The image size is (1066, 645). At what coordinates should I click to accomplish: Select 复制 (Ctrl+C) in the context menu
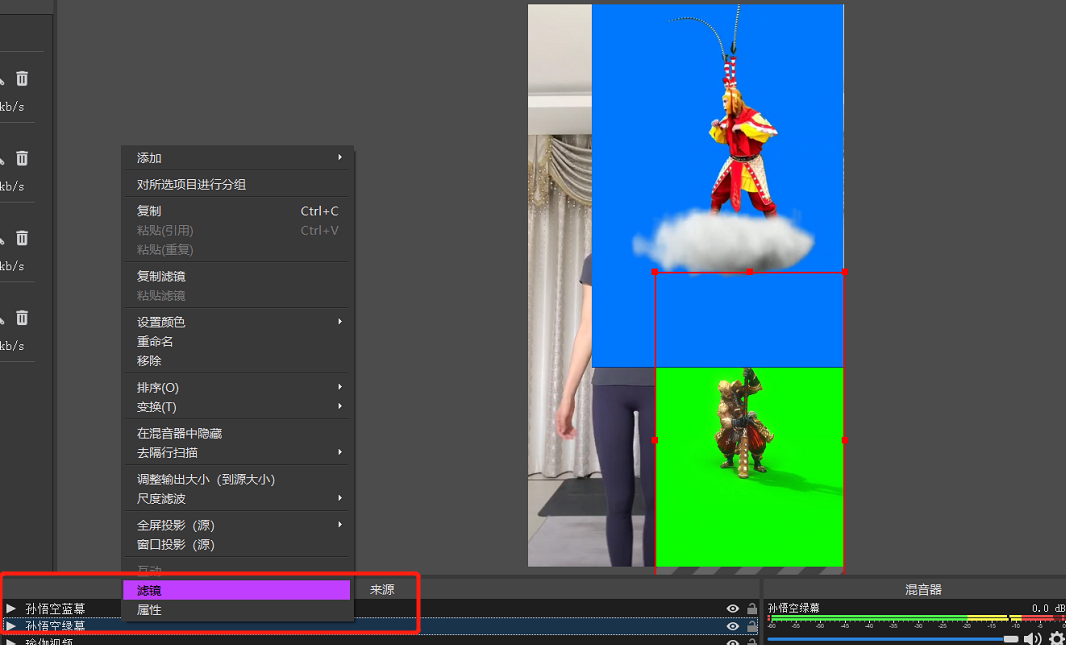pyautogui.click(x=237, y=211)
